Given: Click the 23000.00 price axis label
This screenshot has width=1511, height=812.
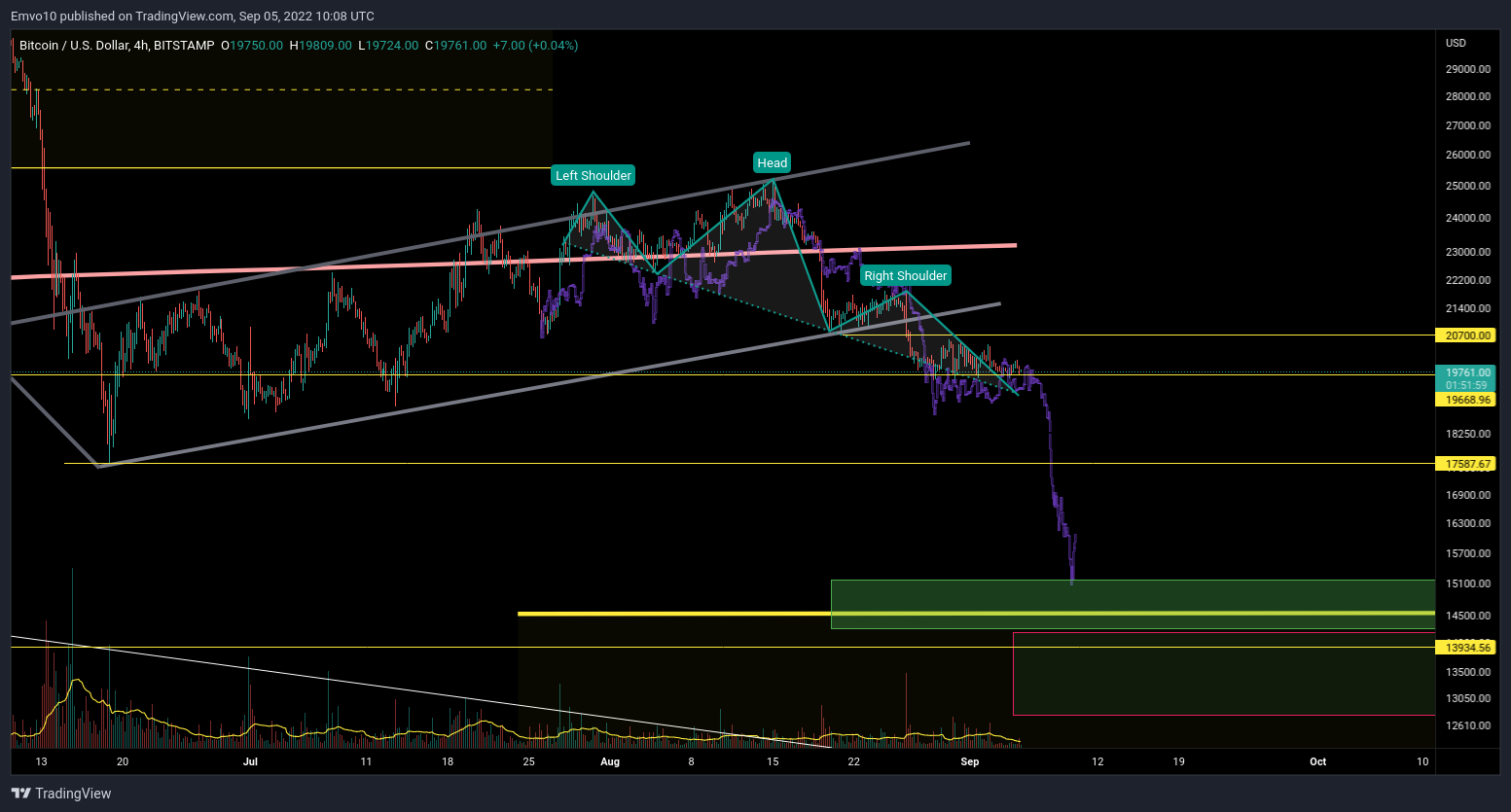Looking at the screenshot, I should 1468,252.
